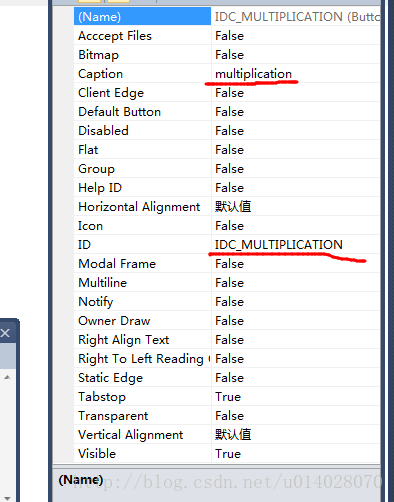Open the Acccept Files False value

pyautogui.click(x=296, y=36)
